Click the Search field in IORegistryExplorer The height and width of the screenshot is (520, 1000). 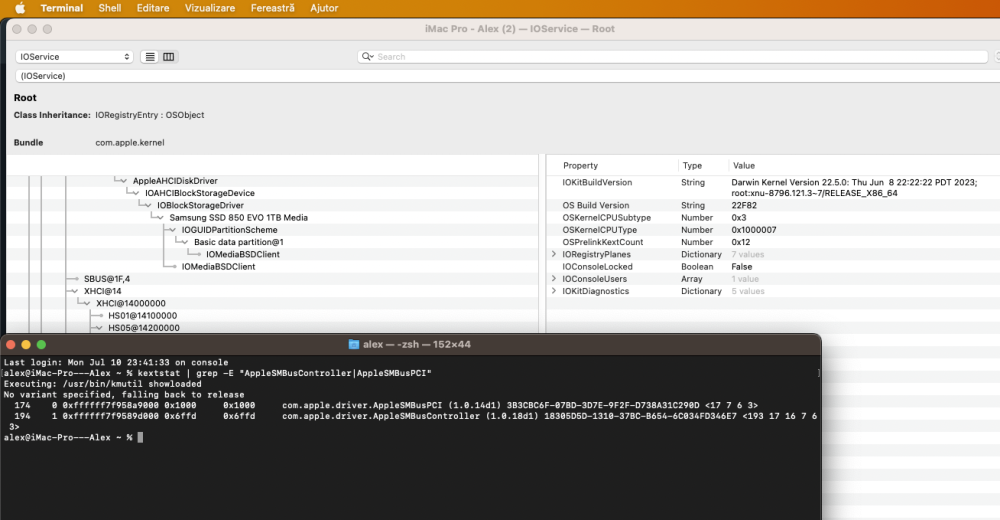pyautogui.click(x=673, y=57)
